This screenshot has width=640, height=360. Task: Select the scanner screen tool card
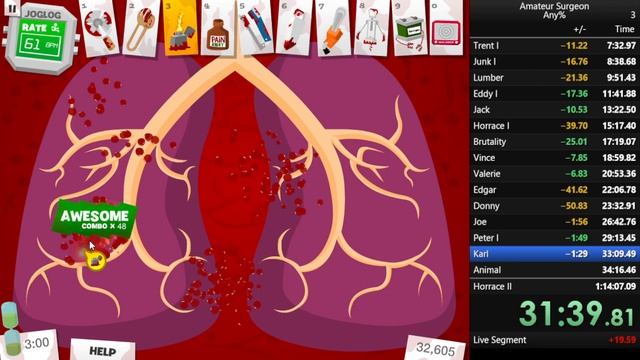[446, 28]
